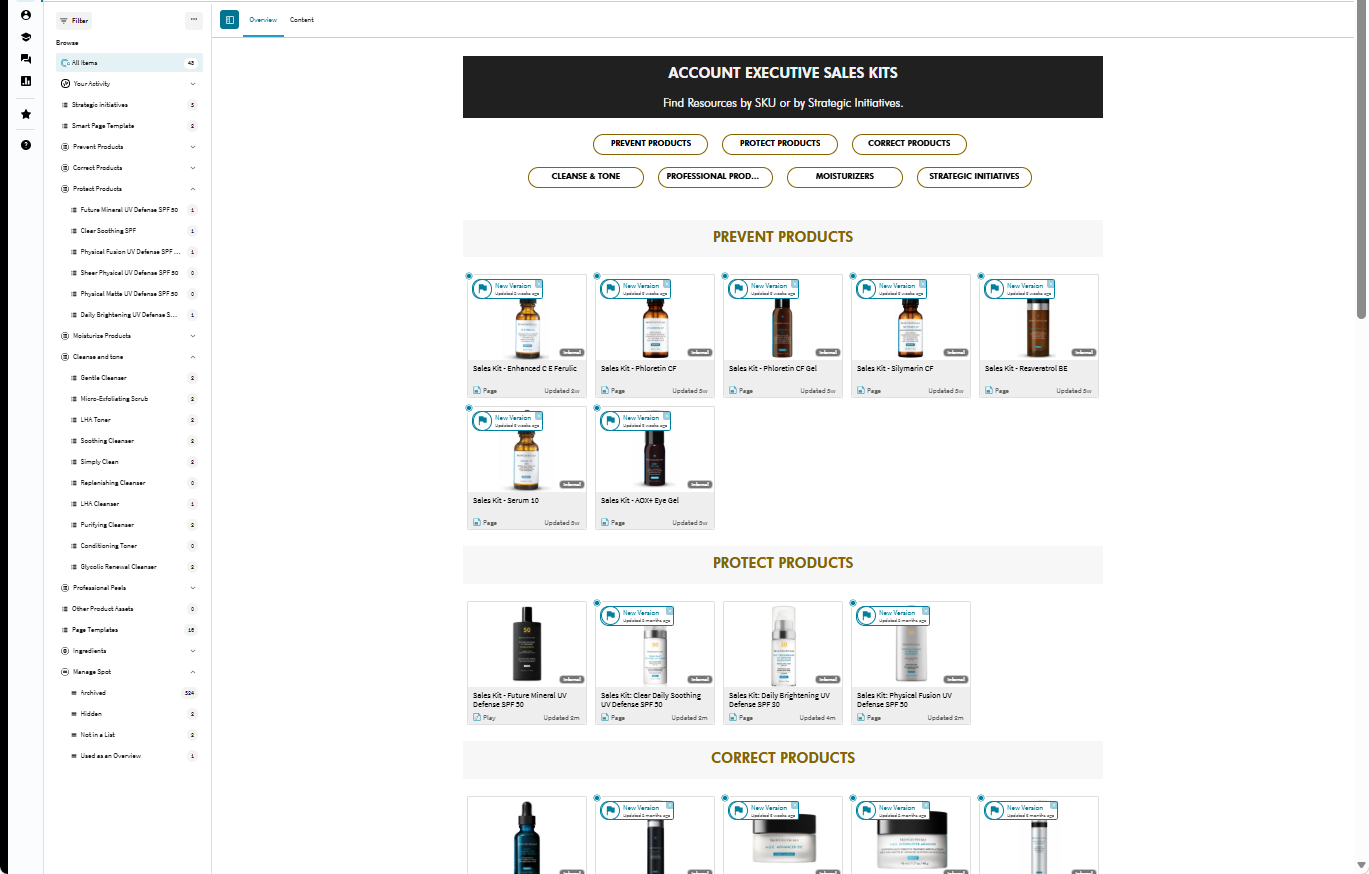Collapse the Cleanse and tone list
The width and height of the screenshot is (1369, 874).
pyautogui.click(x=193, y=357)
